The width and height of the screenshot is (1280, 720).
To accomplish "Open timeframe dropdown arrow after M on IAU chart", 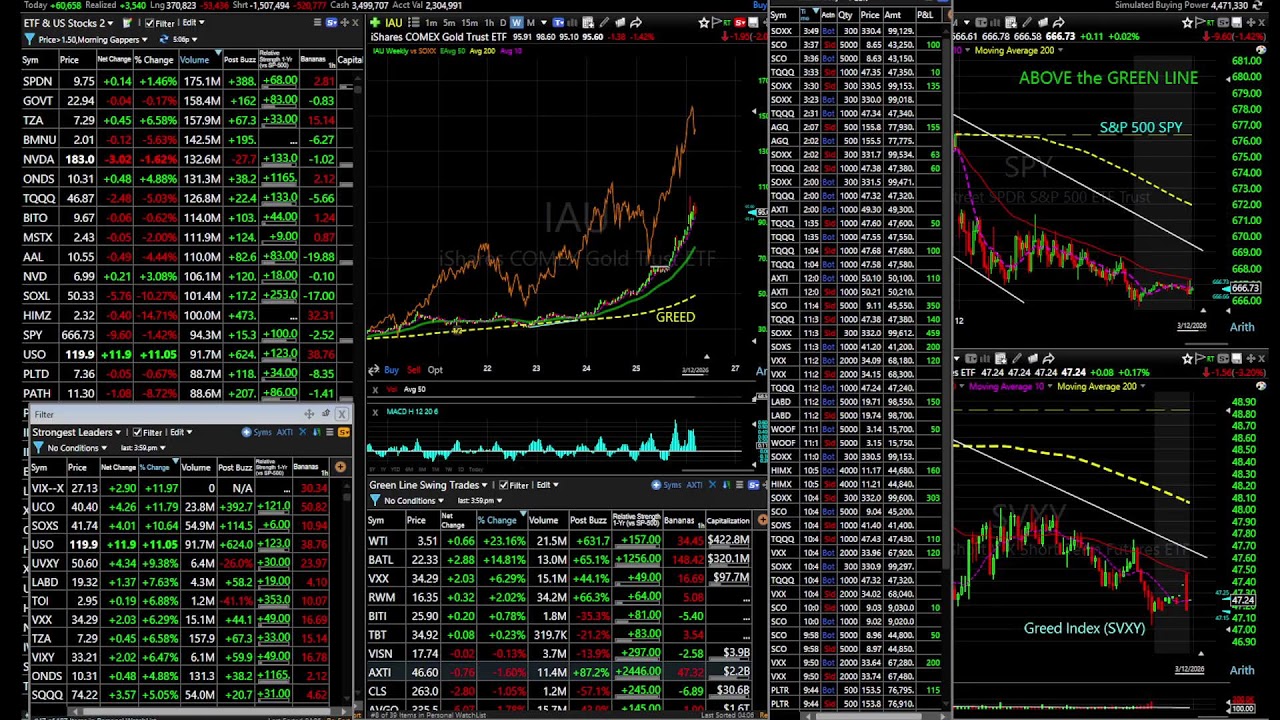I will (x=544, y=23).
